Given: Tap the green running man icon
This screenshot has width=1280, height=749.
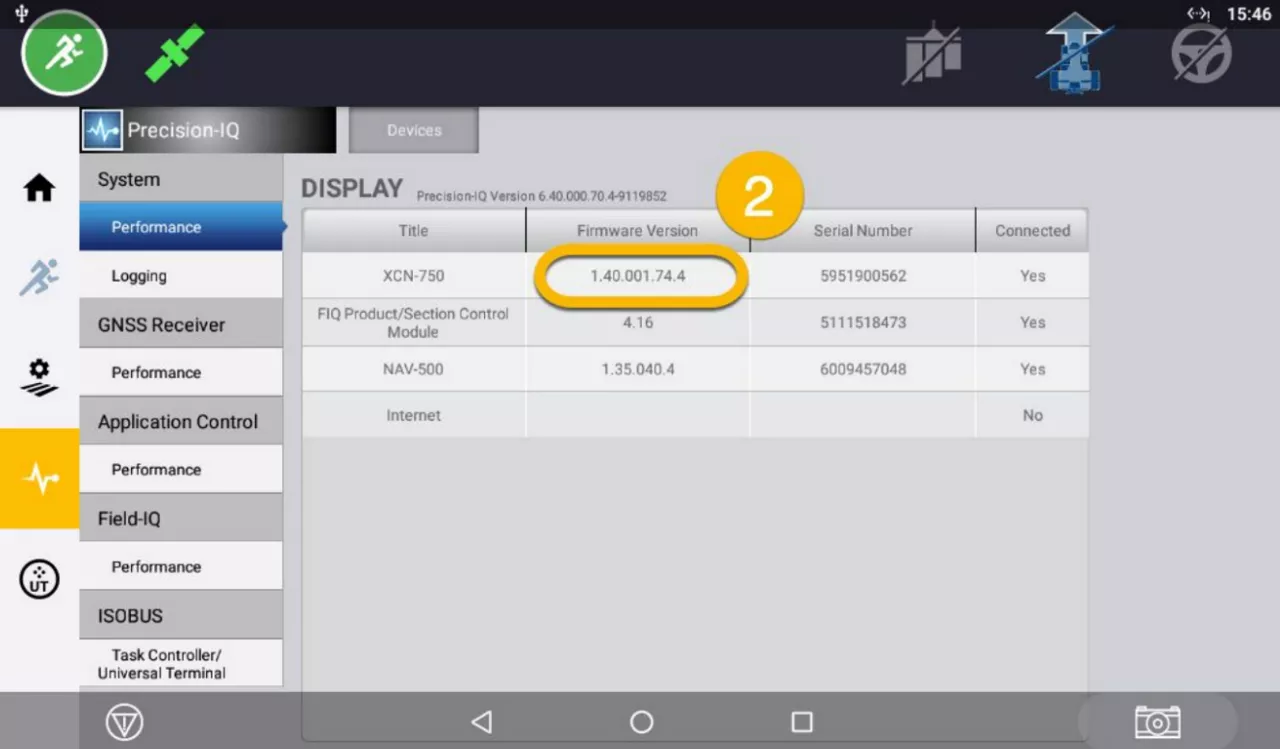Looking at the screenshot, I should point(64,53).
